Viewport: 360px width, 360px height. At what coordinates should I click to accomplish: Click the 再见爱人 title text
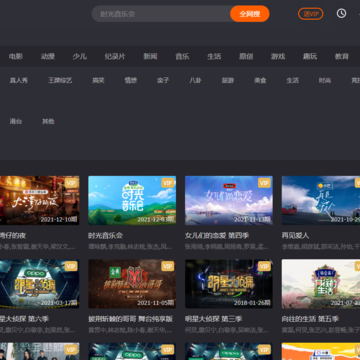tap(295, 236)
